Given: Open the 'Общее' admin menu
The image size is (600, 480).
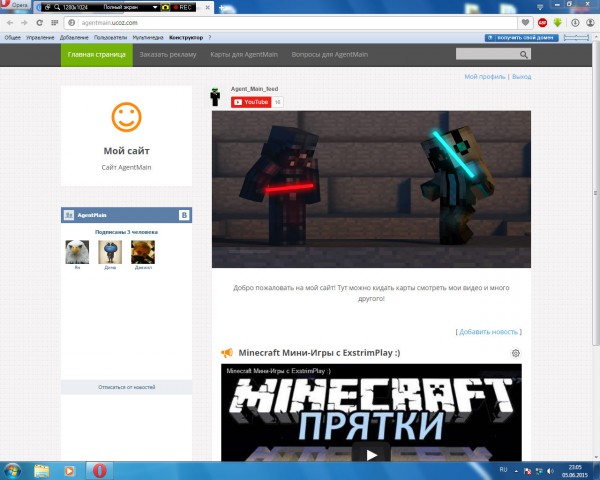Looking at the screenshot, I should 13,38.
